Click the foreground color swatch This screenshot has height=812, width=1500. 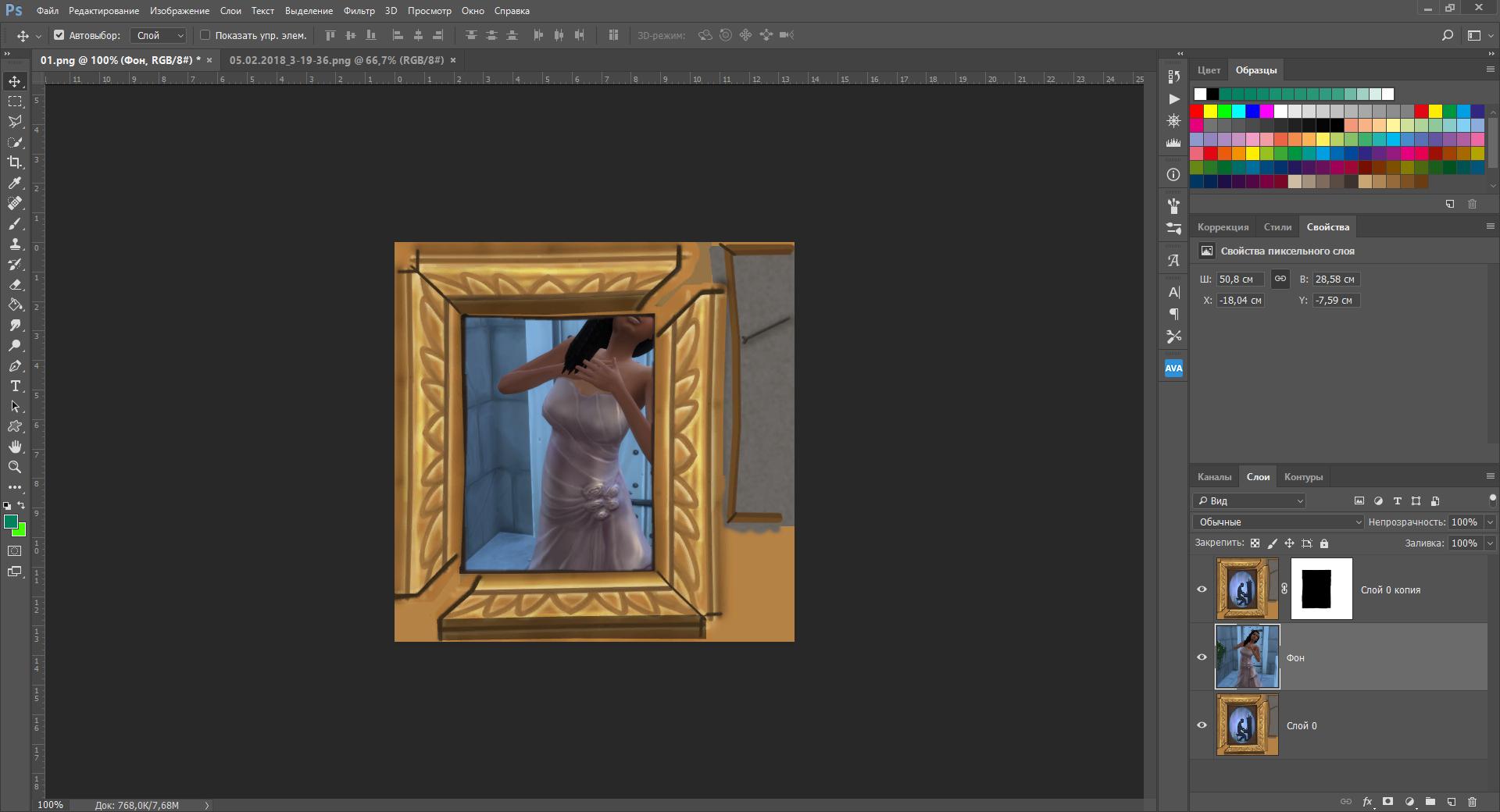pos(11,522)
